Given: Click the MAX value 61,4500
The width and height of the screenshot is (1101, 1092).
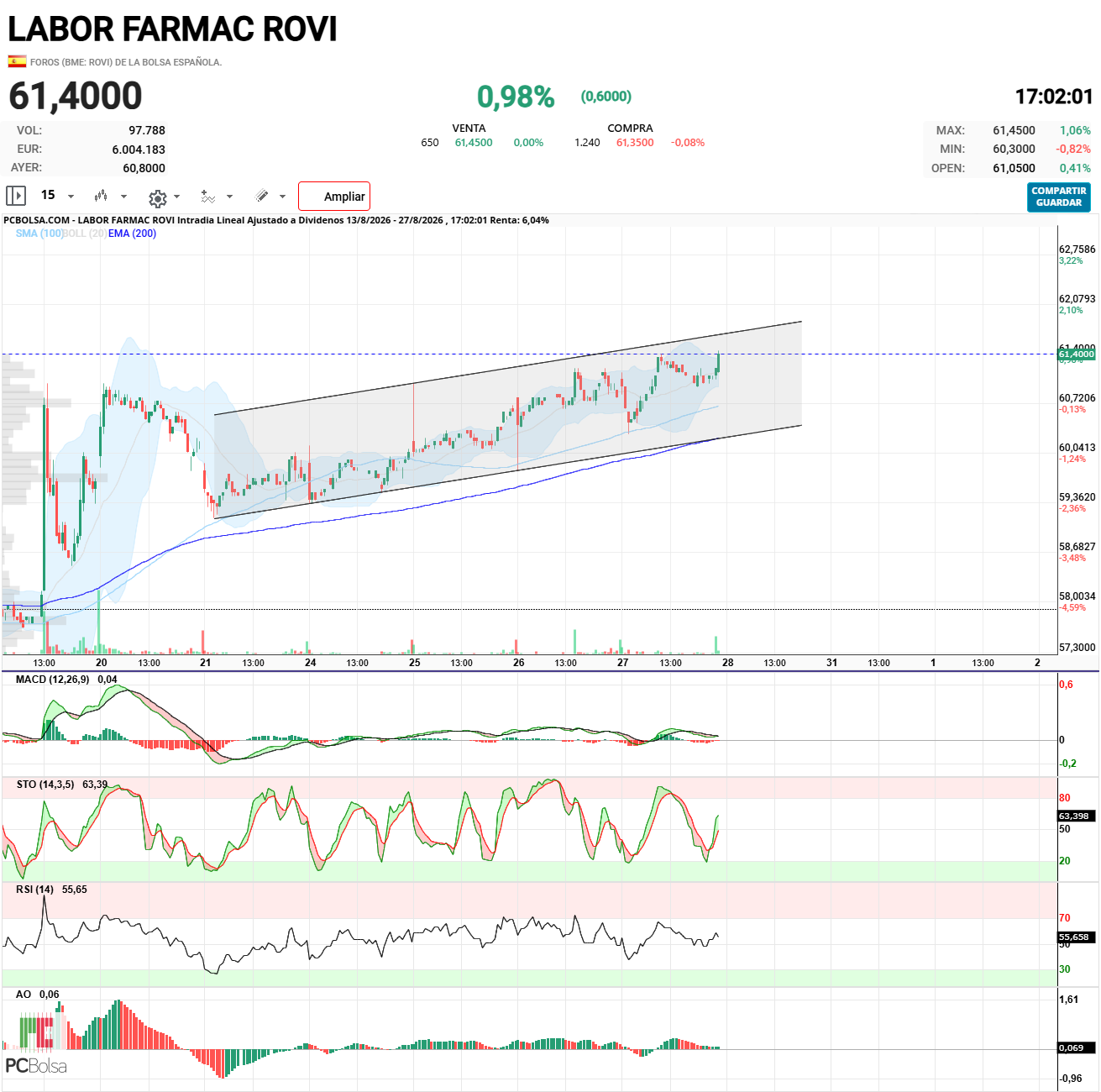Looking at the screenshot, I should (1014, 130).
